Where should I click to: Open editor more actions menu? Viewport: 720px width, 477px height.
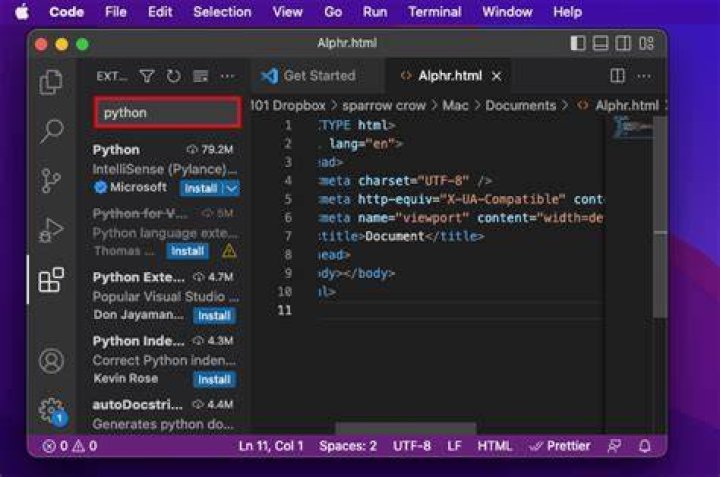[x=644, y=76]
